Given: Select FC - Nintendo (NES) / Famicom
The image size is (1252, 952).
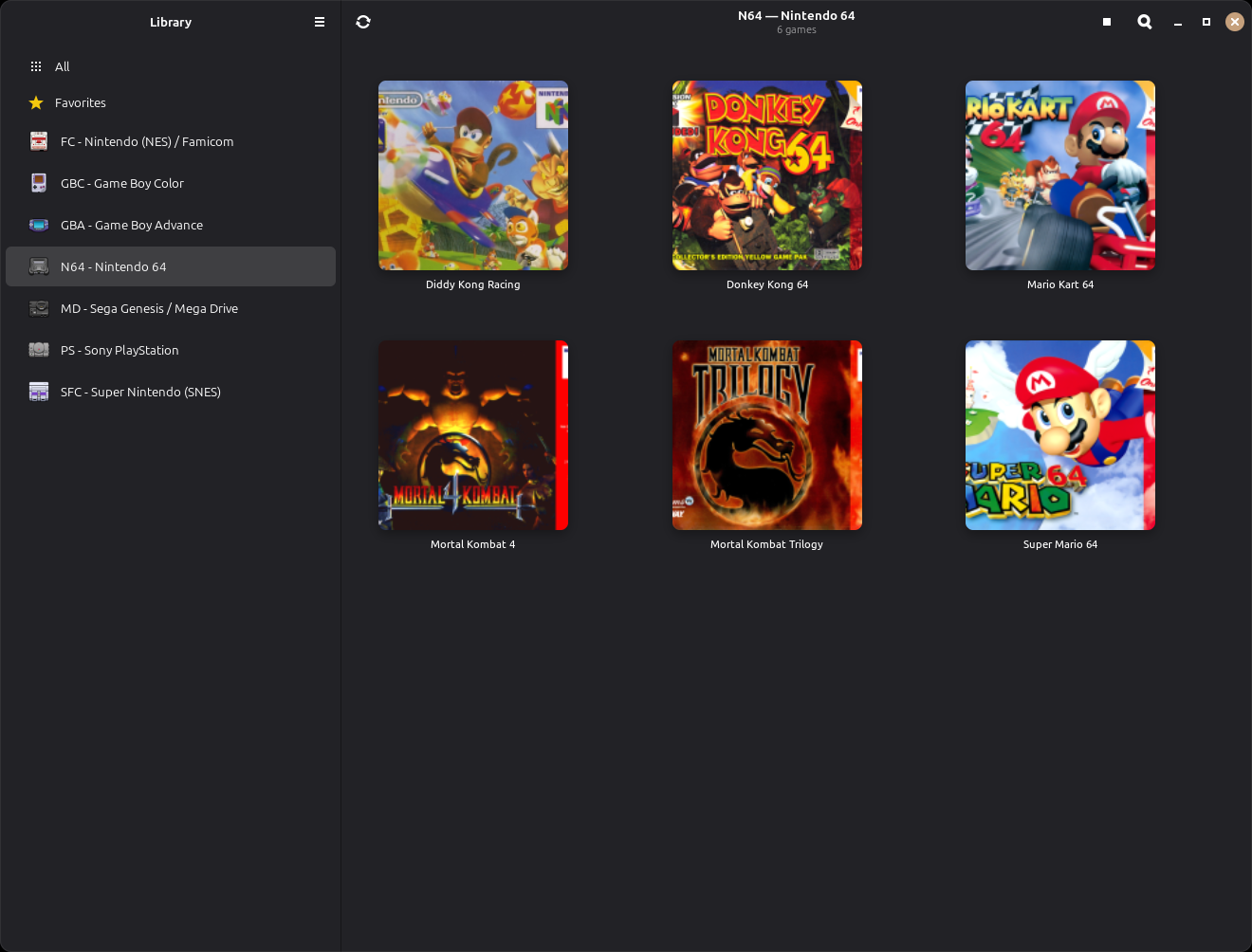Looking at the screenshot, I should coord(171,141).
